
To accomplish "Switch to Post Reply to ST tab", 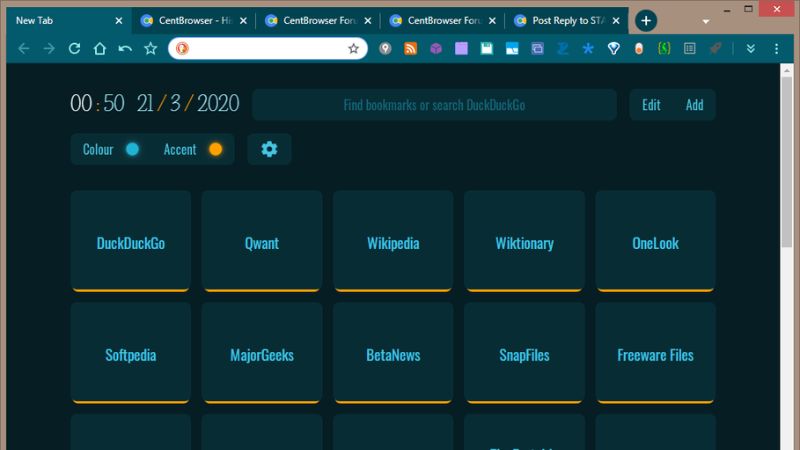I will pos(567,21).
